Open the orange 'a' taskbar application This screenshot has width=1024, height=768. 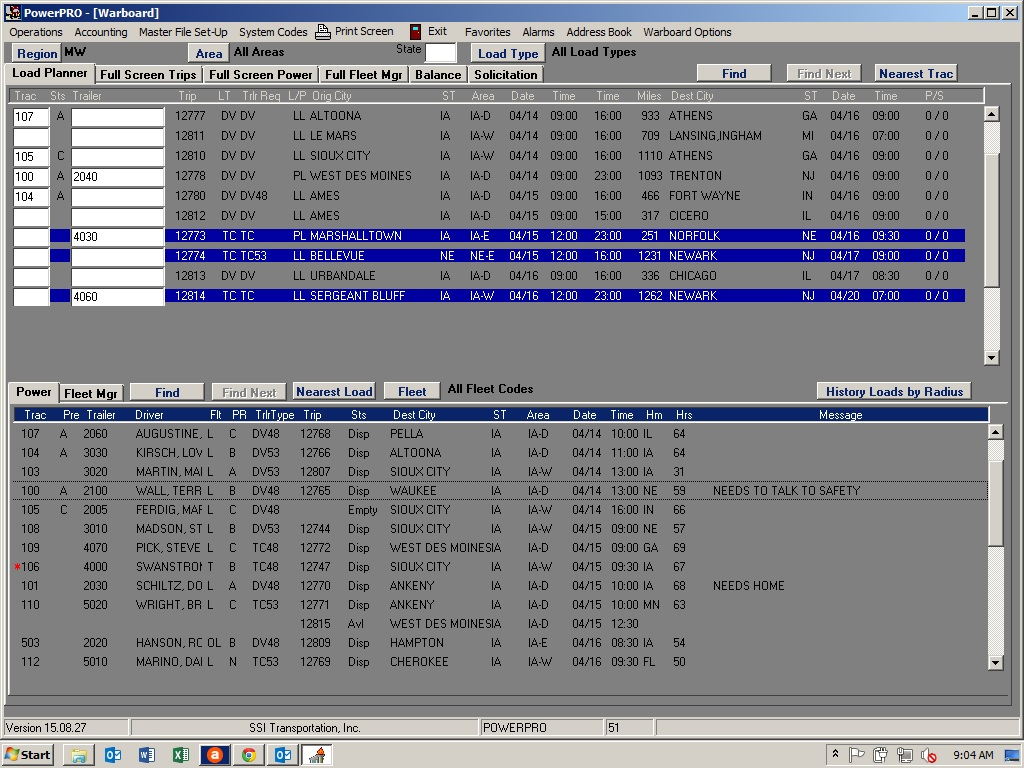pos(215,755)
